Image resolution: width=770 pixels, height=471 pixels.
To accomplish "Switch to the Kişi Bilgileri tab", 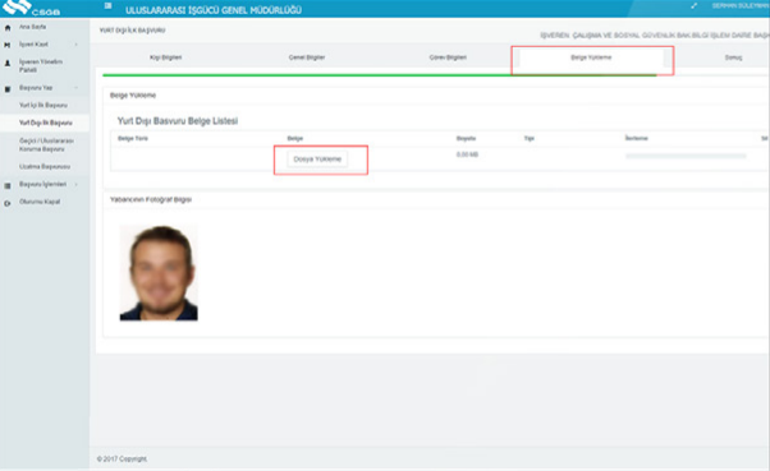I will pyautogui.click(x=165, y=58).
